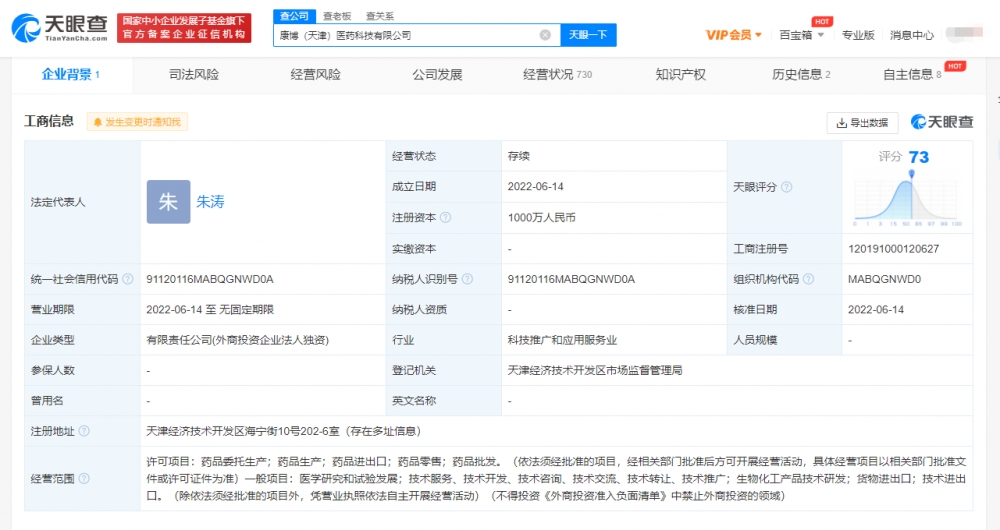
Task: Open legal representative 朱涛 link
Action: coord(210,202)
